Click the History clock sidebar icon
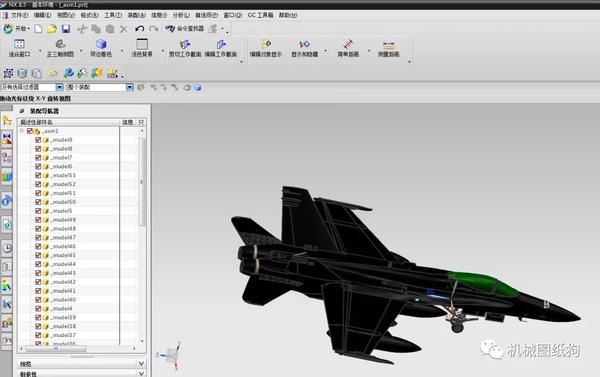 pos(7,248)
